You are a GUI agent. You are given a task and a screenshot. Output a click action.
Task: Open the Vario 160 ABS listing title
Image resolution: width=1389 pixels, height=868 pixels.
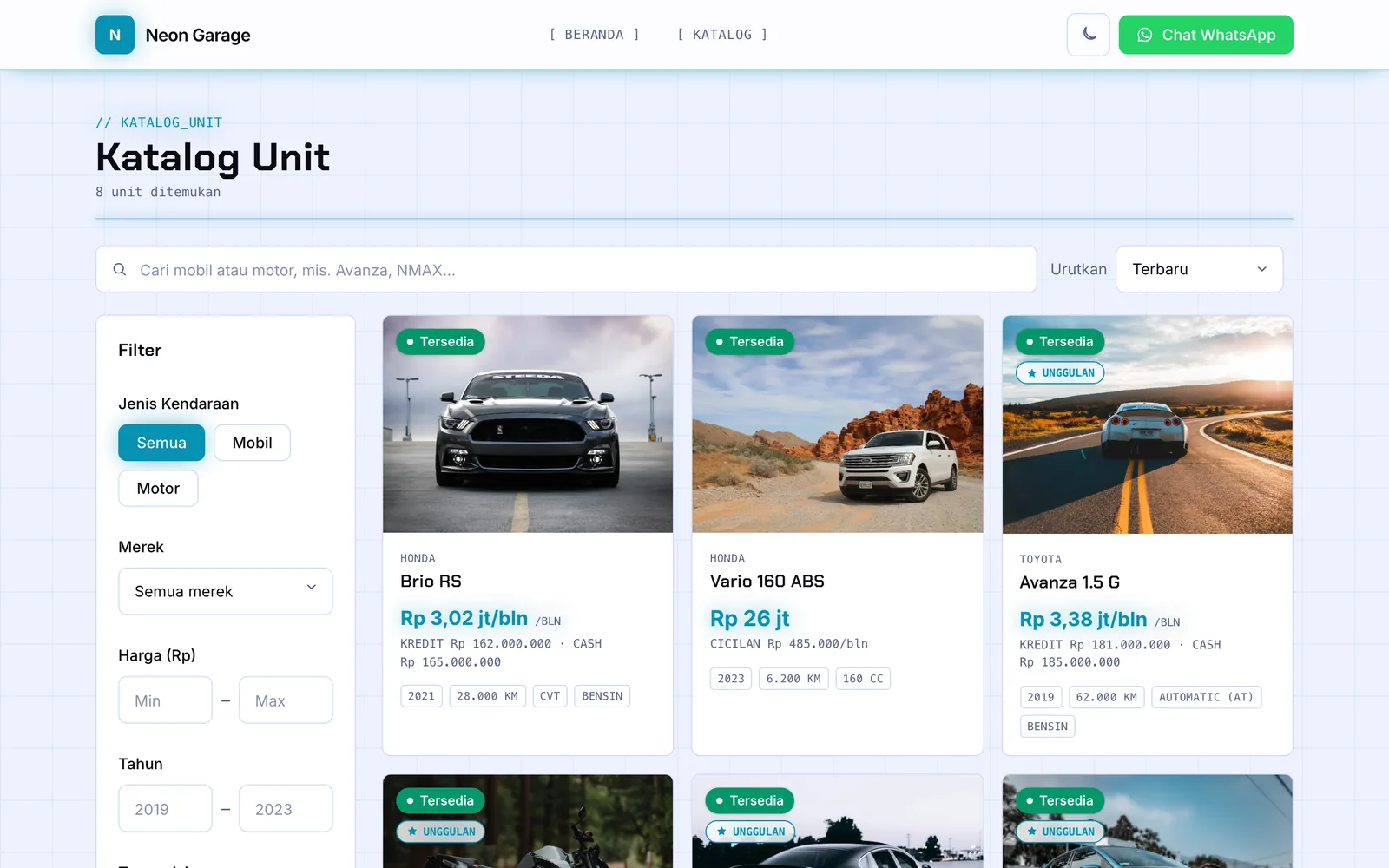(x=767, y=582)
